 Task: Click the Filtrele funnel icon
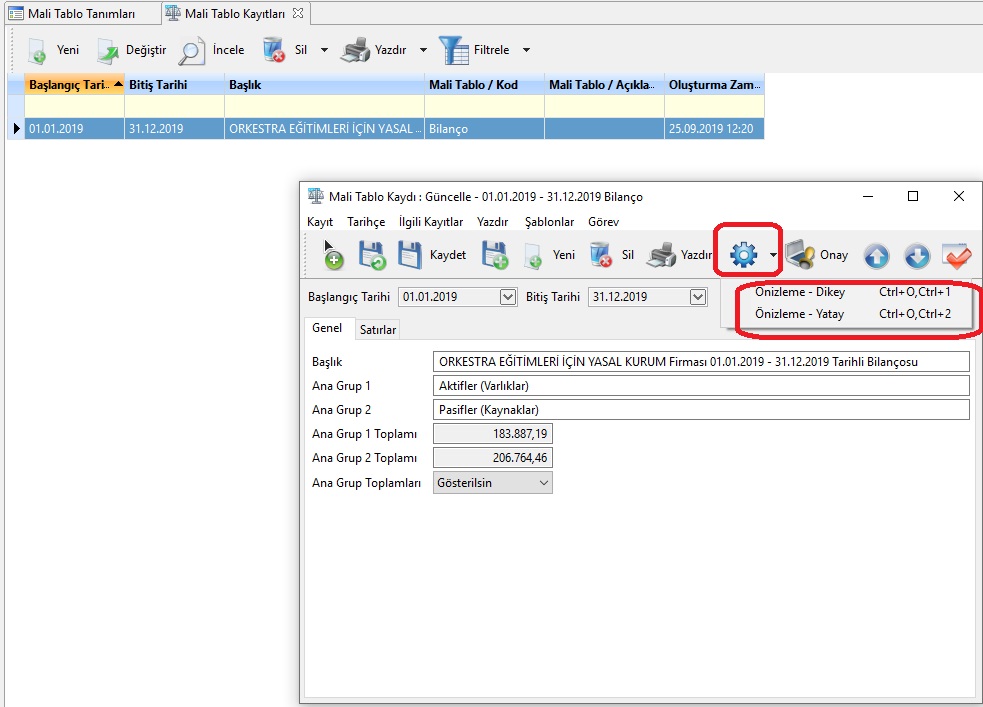[x=454, y=50]
